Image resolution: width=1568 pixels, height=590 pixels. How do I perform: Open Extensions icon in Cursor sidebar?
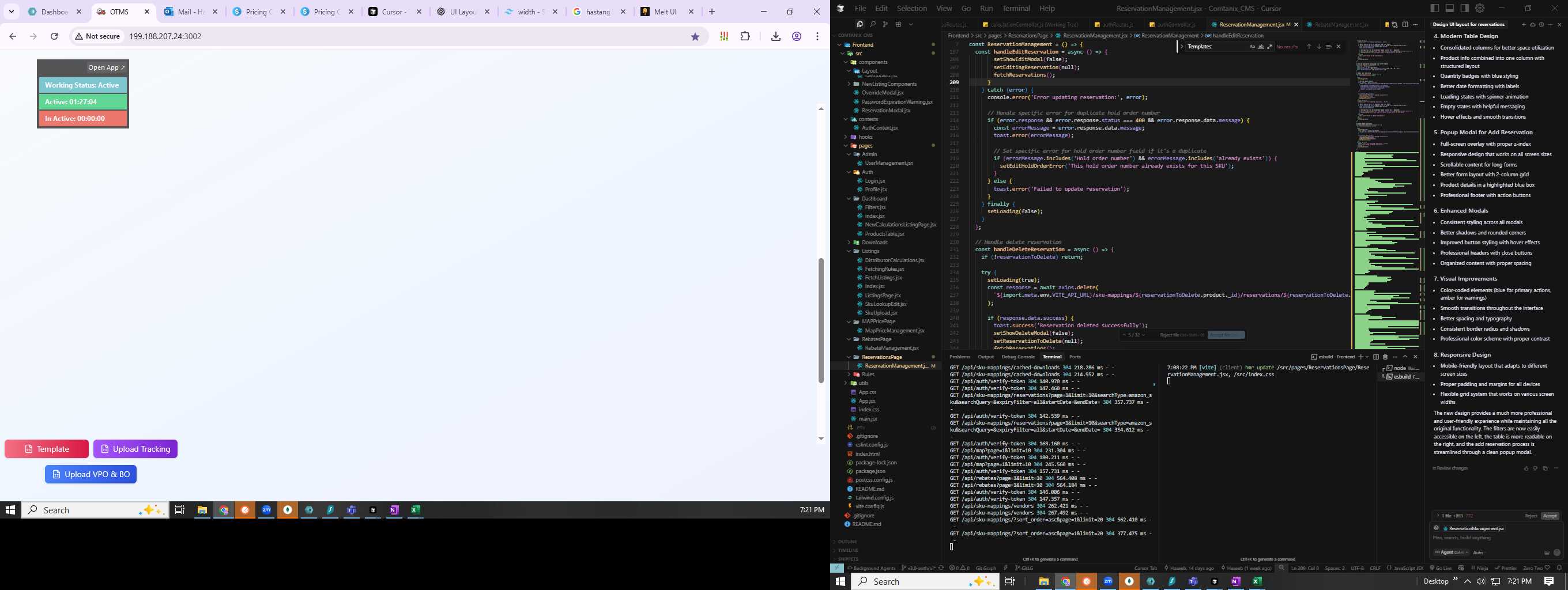point(899,24)
